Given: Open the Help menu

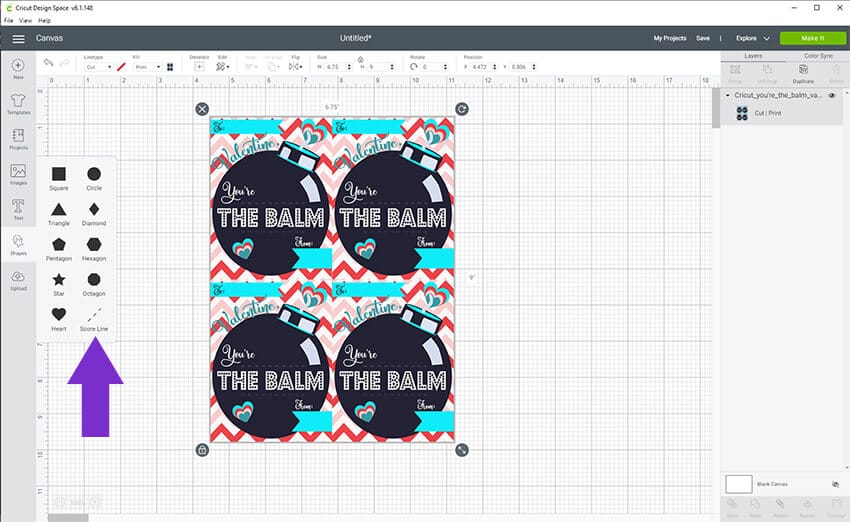Looking at the screenshot, I should point(44,21).
